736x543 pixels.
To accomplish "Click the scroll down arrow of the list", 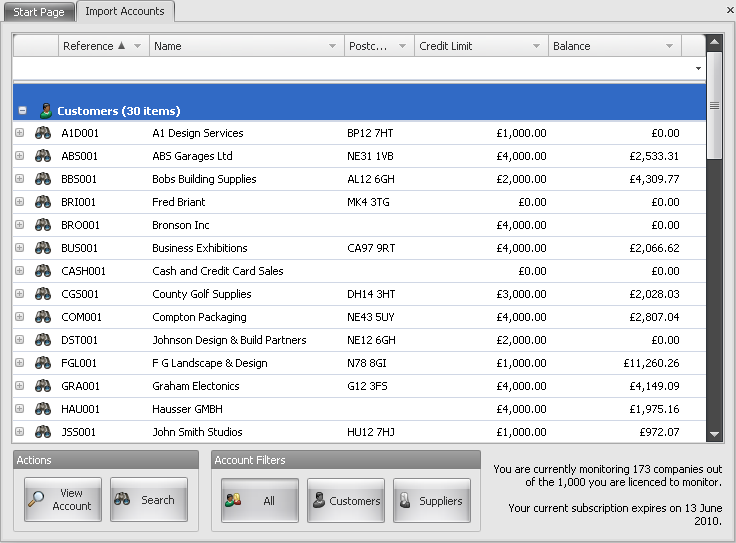I will coord(714,434).
